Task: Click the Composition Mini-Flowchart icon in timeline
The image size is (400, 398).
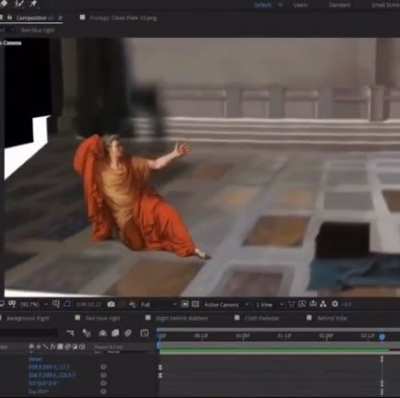Action: click(x=71, y=333)
